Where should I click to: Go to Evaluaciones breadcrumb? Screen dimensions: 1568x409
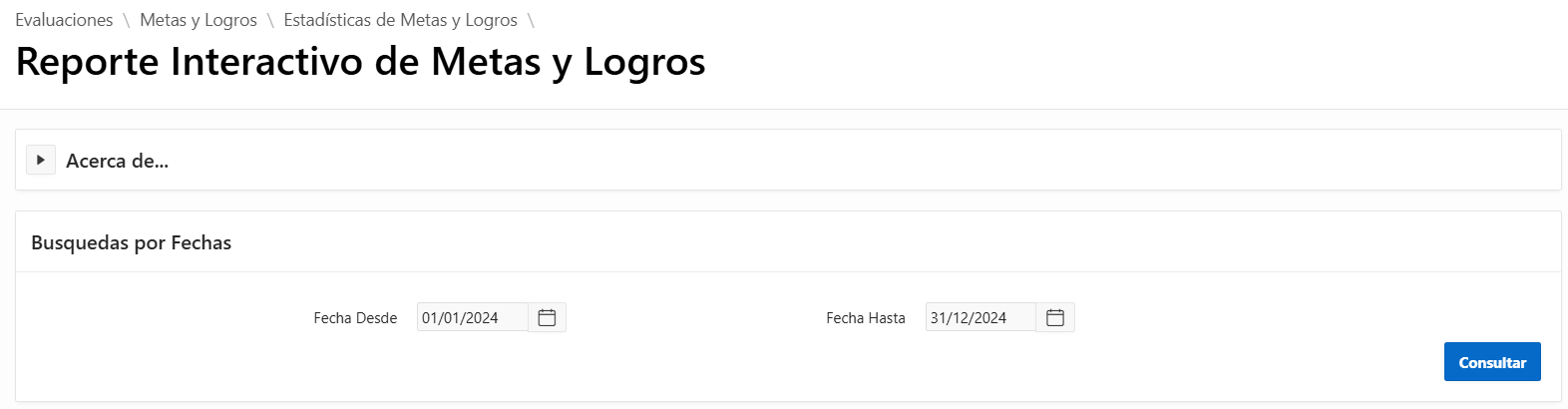(x=64, y=20)
